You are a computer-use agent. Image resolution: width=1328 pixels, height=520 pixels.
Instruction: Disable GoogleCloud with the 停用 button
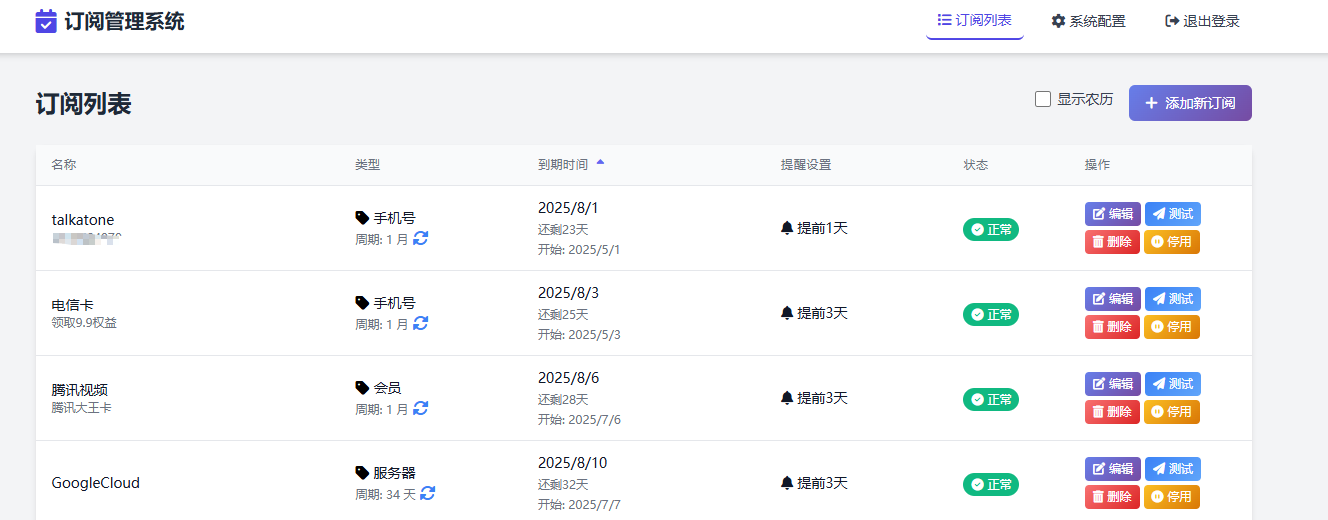[1171, 497]
